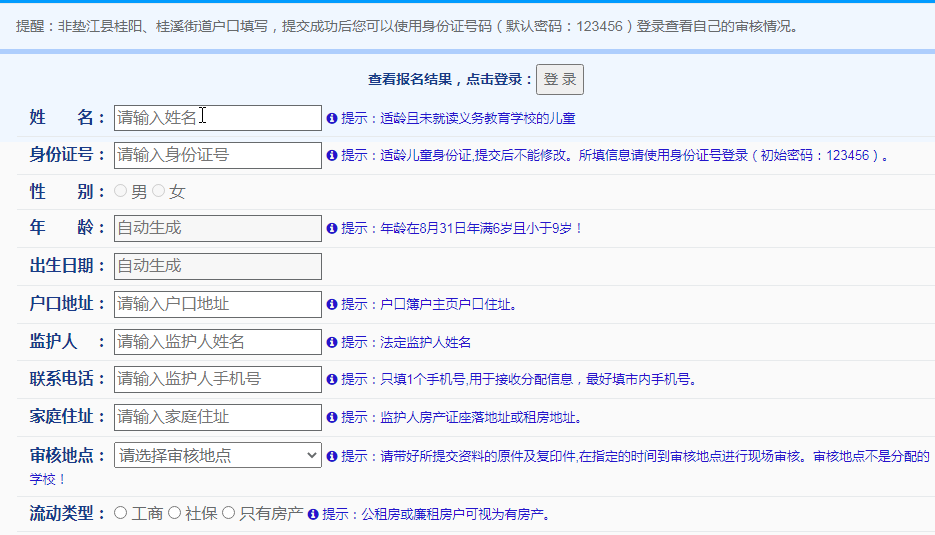Click the info icon beside 户口地址 hint
This screenshot has width=935, height=535.
[x=332, y=305]
